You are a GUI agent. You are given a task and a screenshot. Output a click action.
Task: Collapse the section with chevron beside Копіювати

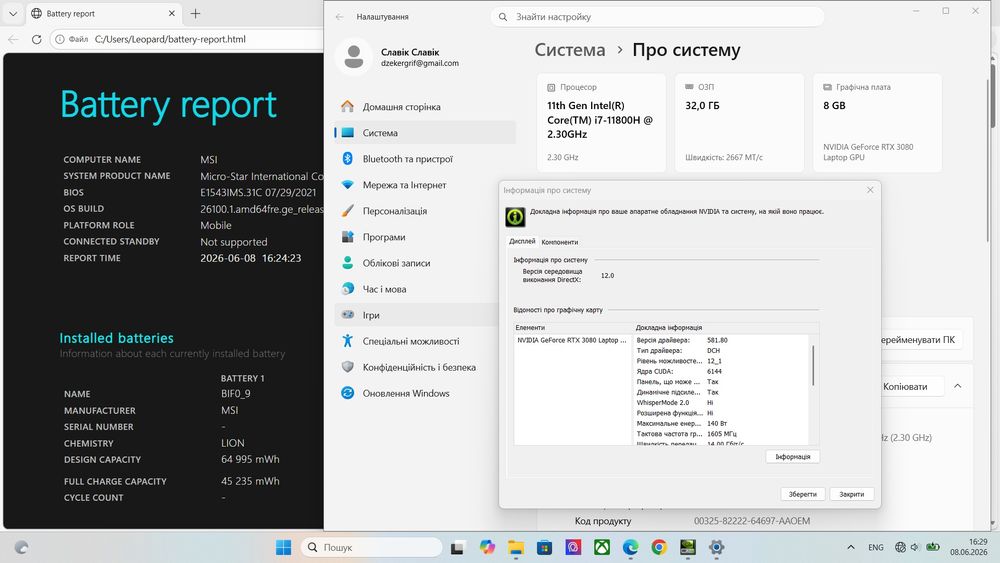click(x=957, y=386)
